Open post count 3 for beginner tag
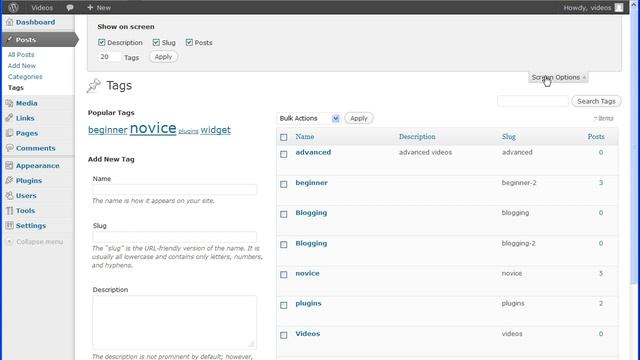The image size is (640, 360). click(x=600, y=182)
